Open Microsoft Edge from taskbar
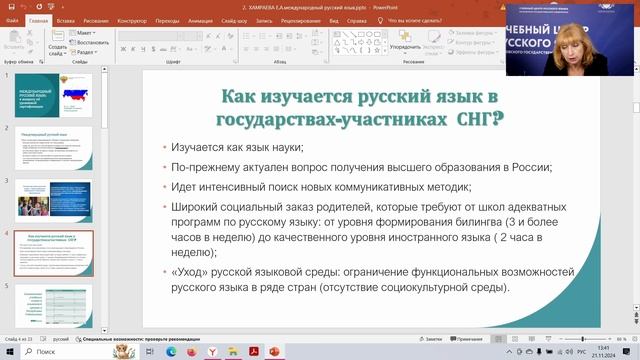This screenshot has width=640, height=360. click(171, 351)
